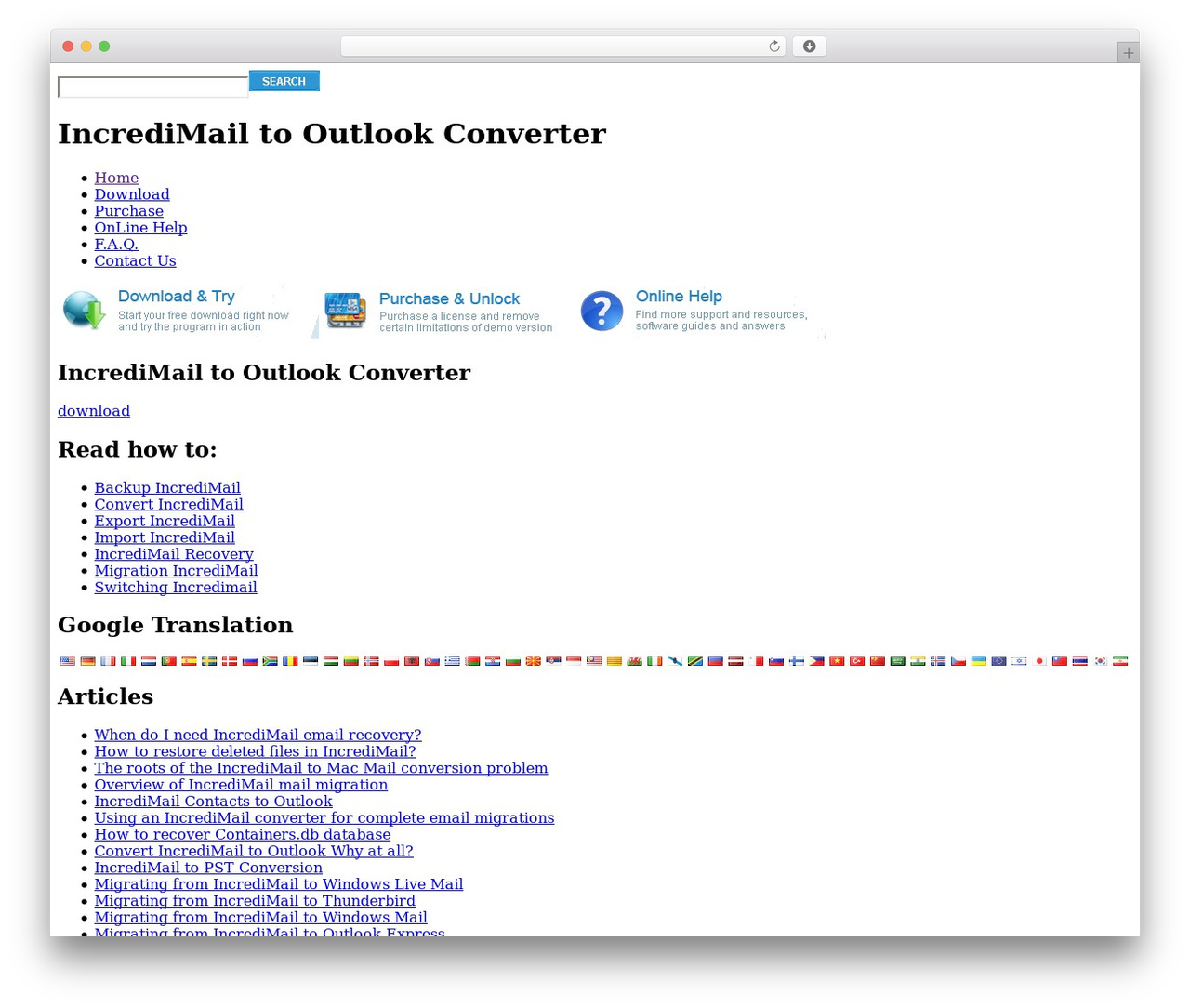This screenshot has height=1008, width=1190.
Task: Read 'How to restore deleted files' article
Action: pyautogui.click(x=256, y=751)
